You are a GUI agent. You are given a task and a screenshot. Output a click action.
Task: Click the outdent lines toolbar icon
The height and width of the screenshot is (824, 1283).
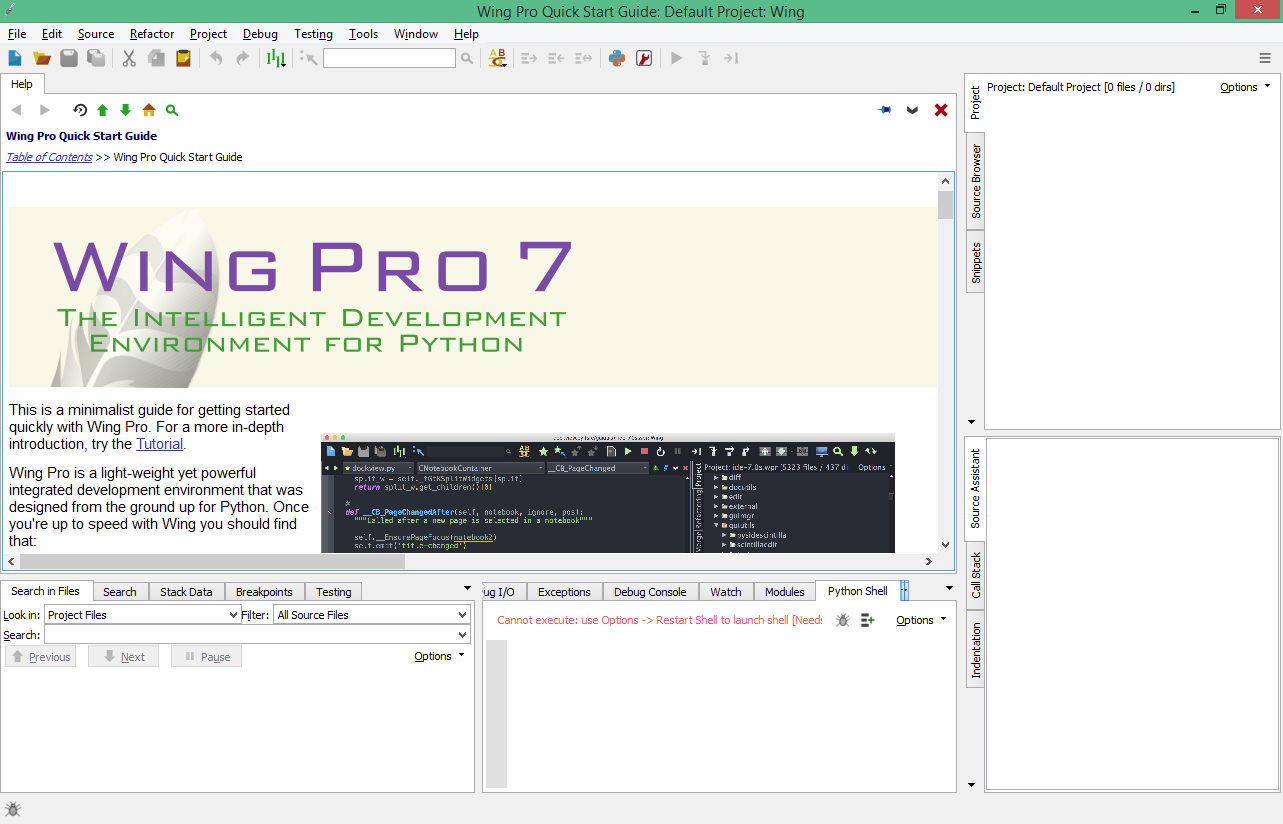(557, 58)
